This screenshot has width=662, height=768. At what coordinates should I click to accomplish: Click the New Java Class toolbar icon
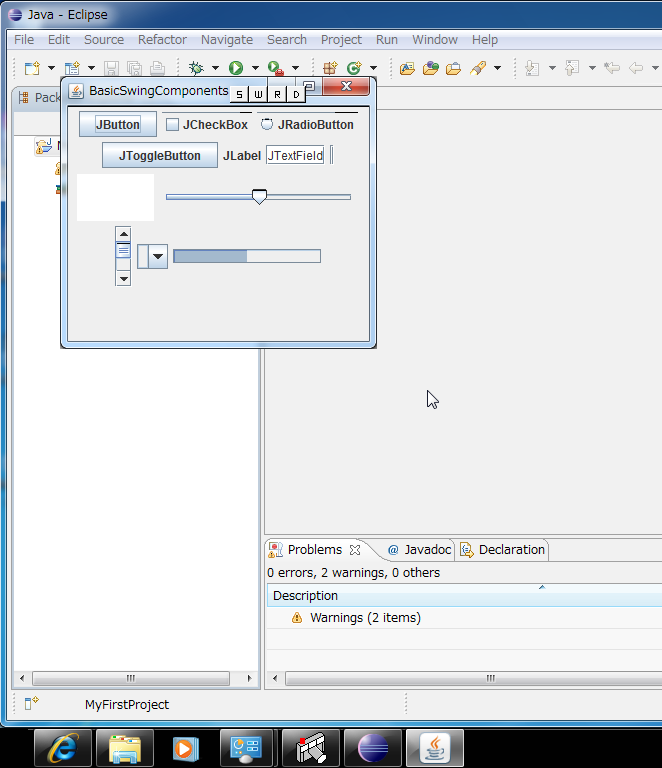(353, 68)
